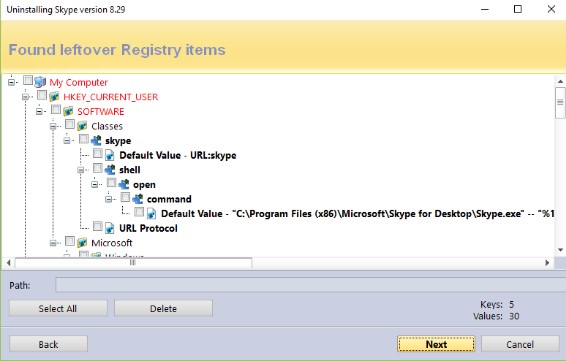566x361 pixels.
Task: Click the shell registry key icon
Action: (x=110, y=169)
